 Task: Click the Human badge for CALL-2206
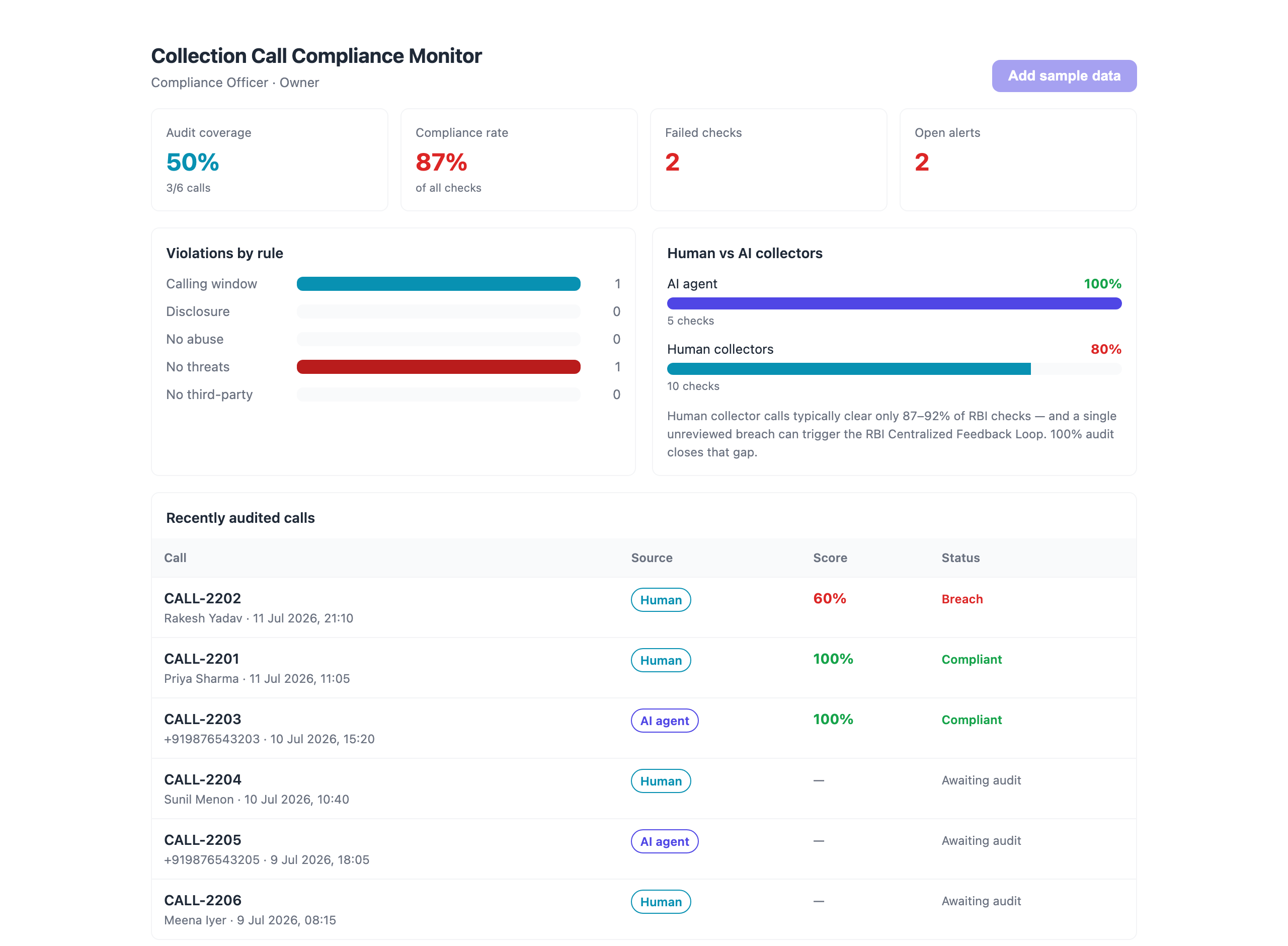coord(661,901)
